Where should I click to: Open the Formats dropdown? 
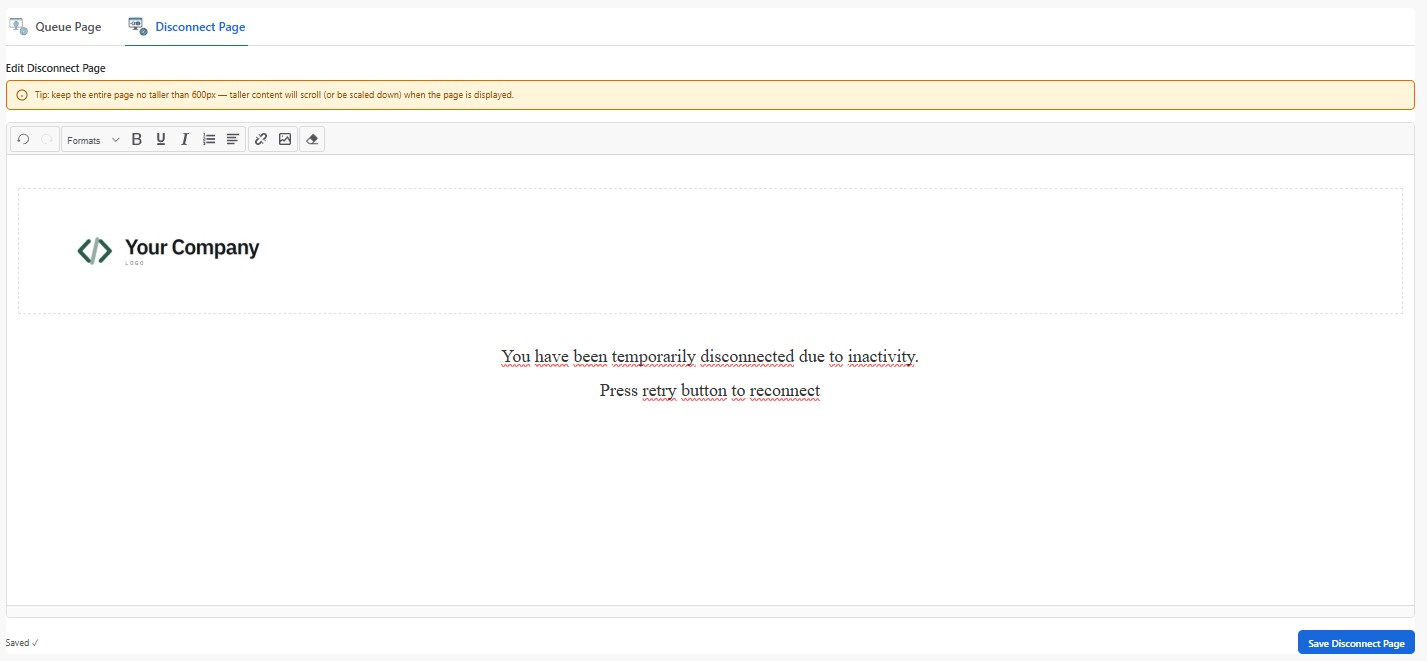pos(93,140)
